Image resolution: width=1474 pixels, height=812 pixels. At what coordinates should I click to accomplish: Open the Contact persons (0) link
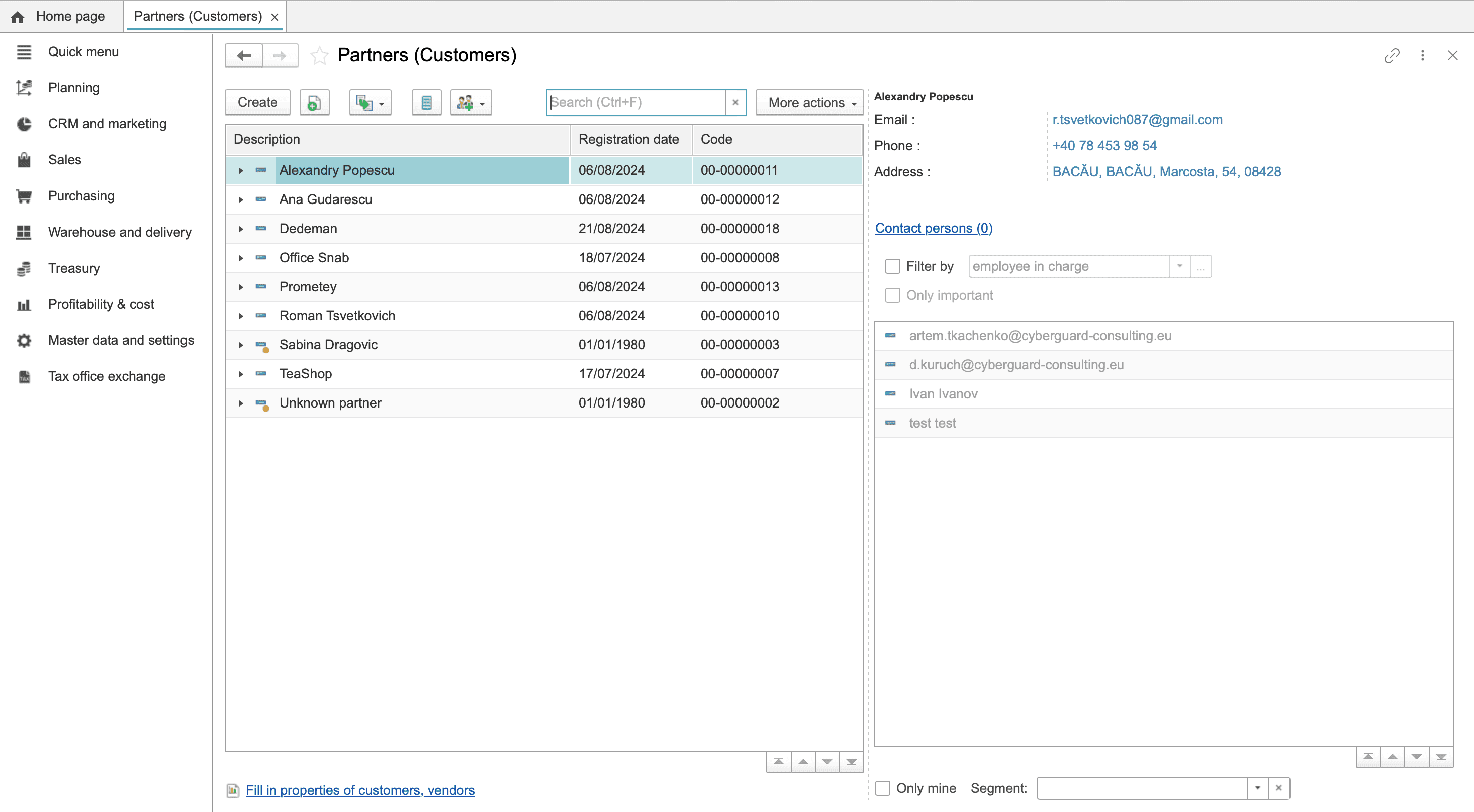point(933,228)
